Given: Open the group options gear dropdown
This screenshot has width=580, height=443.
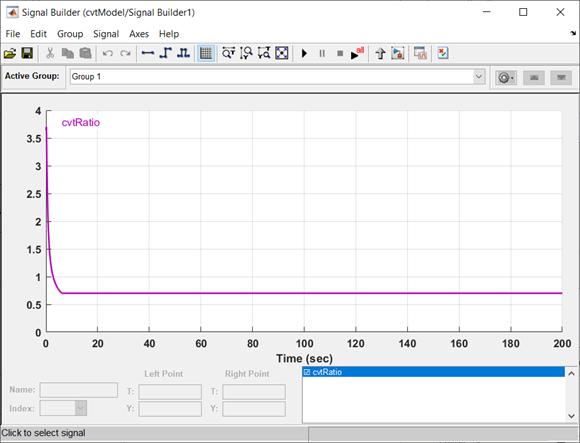Looking at the screenshot, I should coord(506,78).
